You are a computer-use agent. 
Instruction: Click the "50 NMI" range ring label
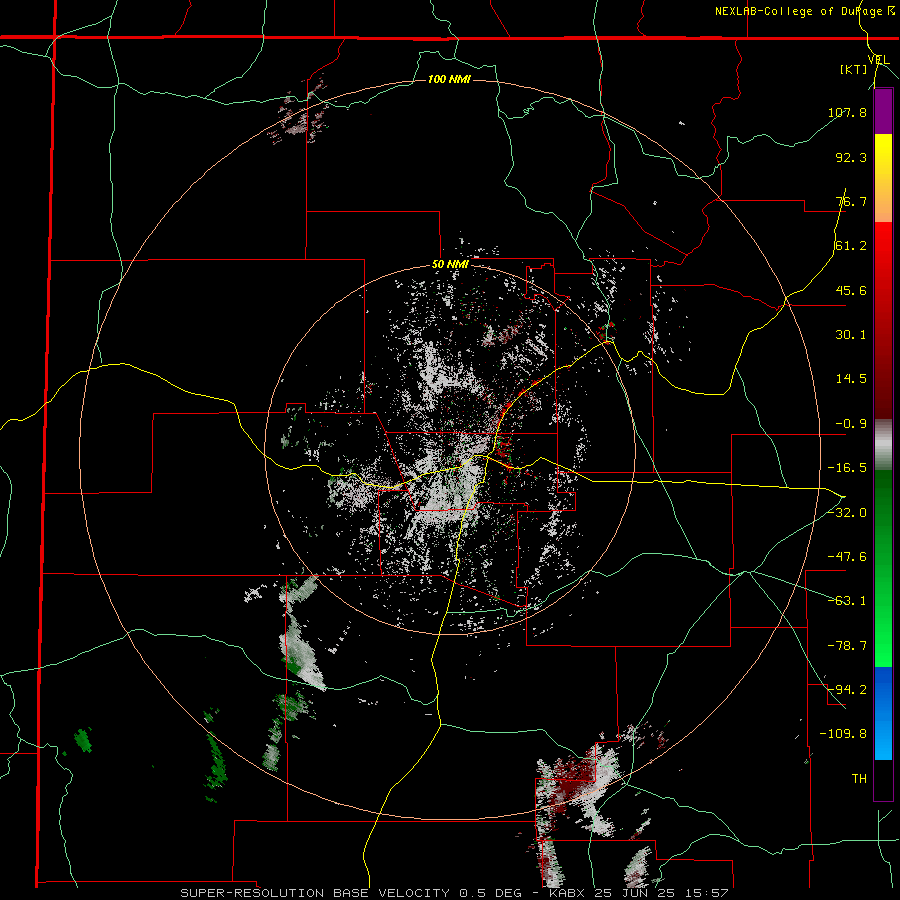coord(450,264)
